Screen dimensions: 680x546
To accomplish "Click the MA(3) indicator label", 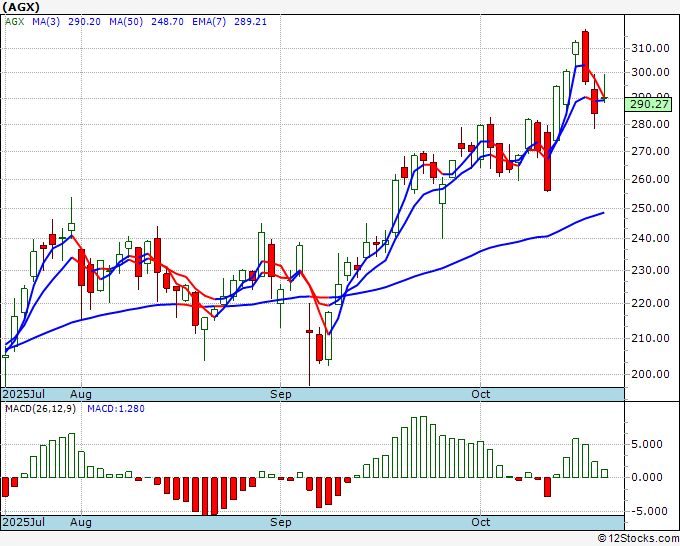I will (x=46, y=22).
